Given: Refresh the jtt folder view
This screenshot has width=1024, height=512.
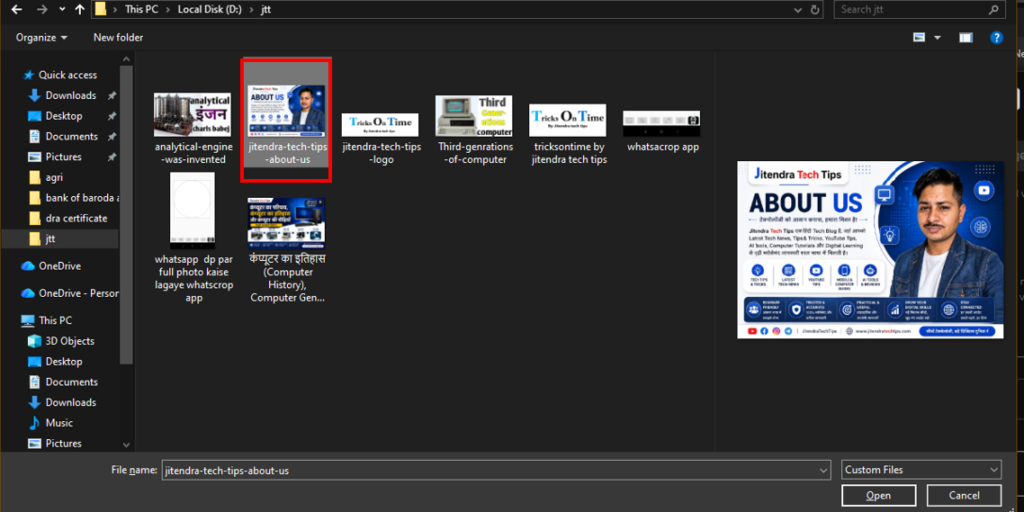Looking at the screenshot, I should click(814, 10).
